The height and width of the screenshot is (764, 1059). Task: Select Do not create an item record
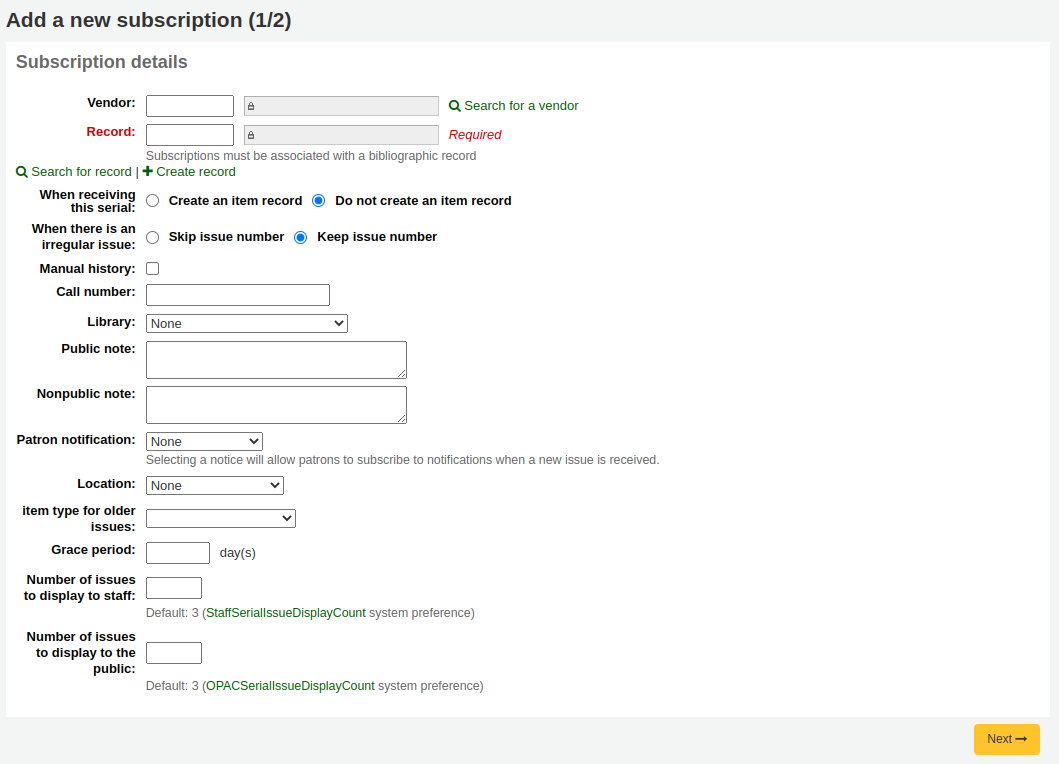(x=318, y=200)
